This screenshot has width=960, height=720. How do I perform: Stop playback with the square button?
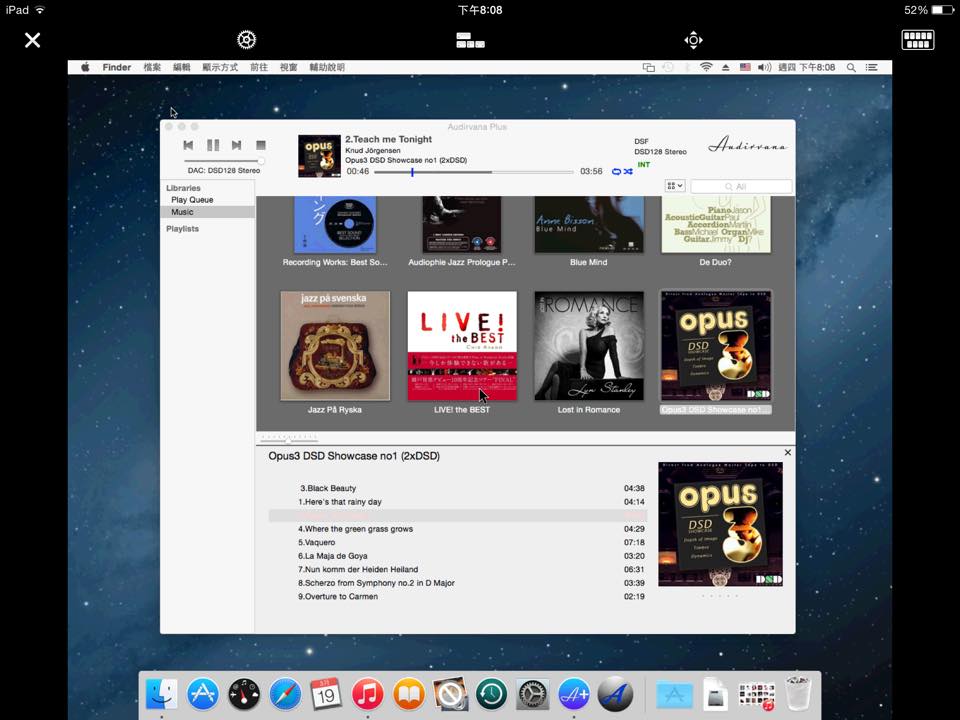[x=261, y=145]
